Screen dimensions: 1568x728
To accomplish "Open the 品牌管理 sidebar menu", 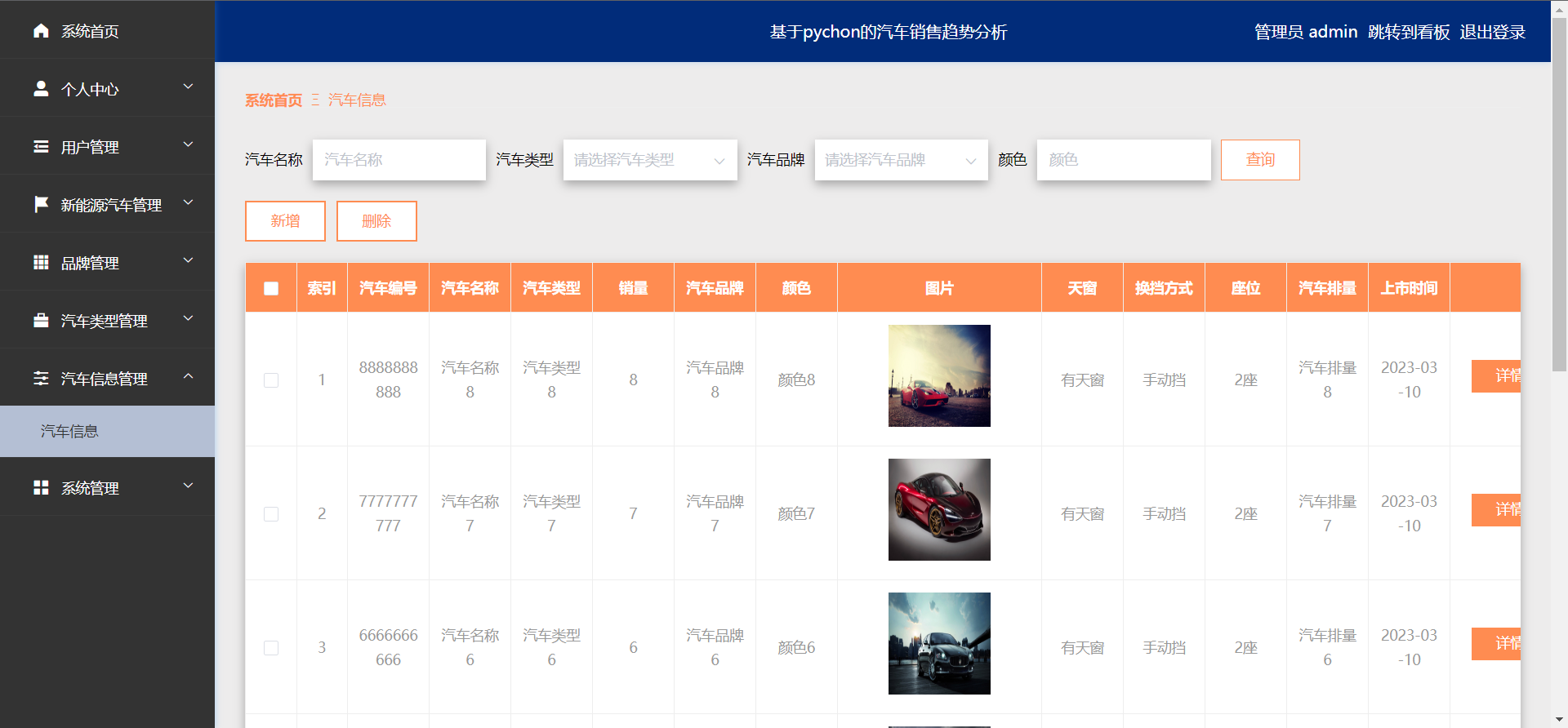I will (x=107, y=262).
